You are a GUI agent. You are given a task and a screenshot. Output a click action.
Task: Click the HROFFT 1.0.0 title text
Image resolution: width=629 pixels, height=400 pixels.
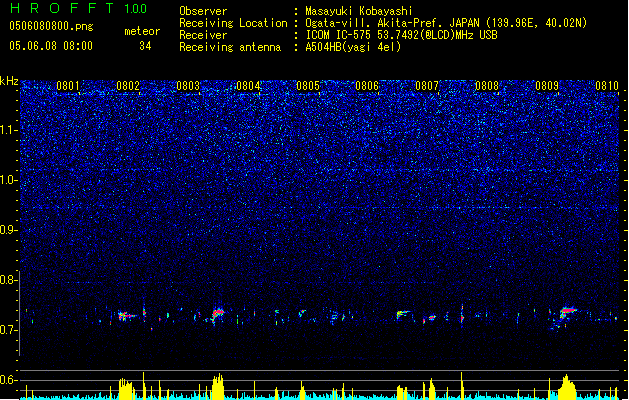[x=78, y=8]
